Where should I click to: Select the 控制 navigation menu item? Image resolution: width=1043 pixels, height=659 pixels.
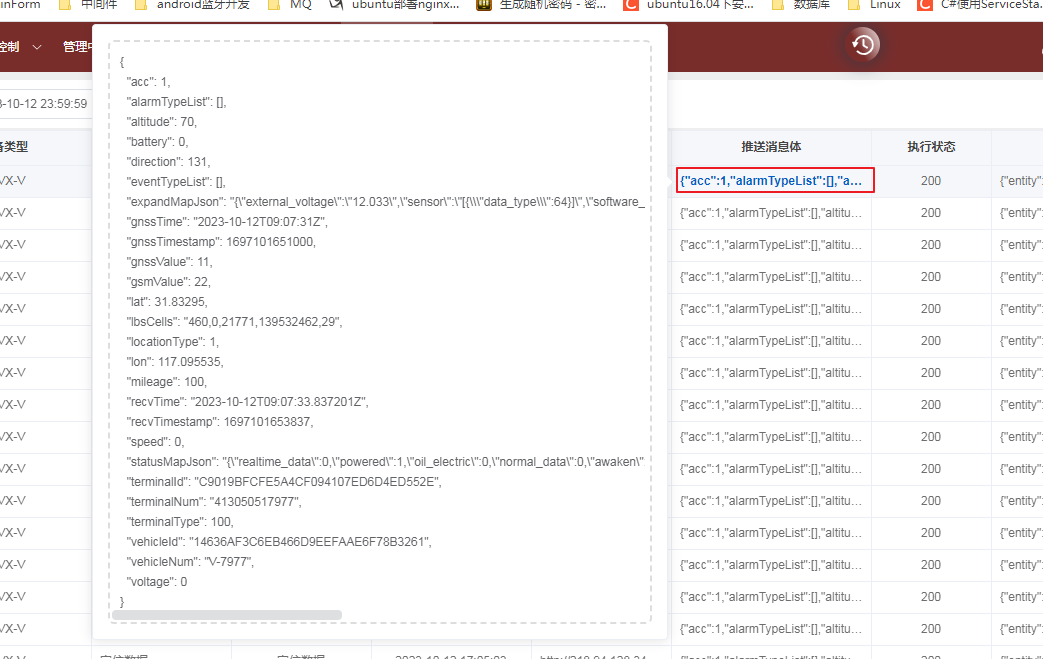9,47
